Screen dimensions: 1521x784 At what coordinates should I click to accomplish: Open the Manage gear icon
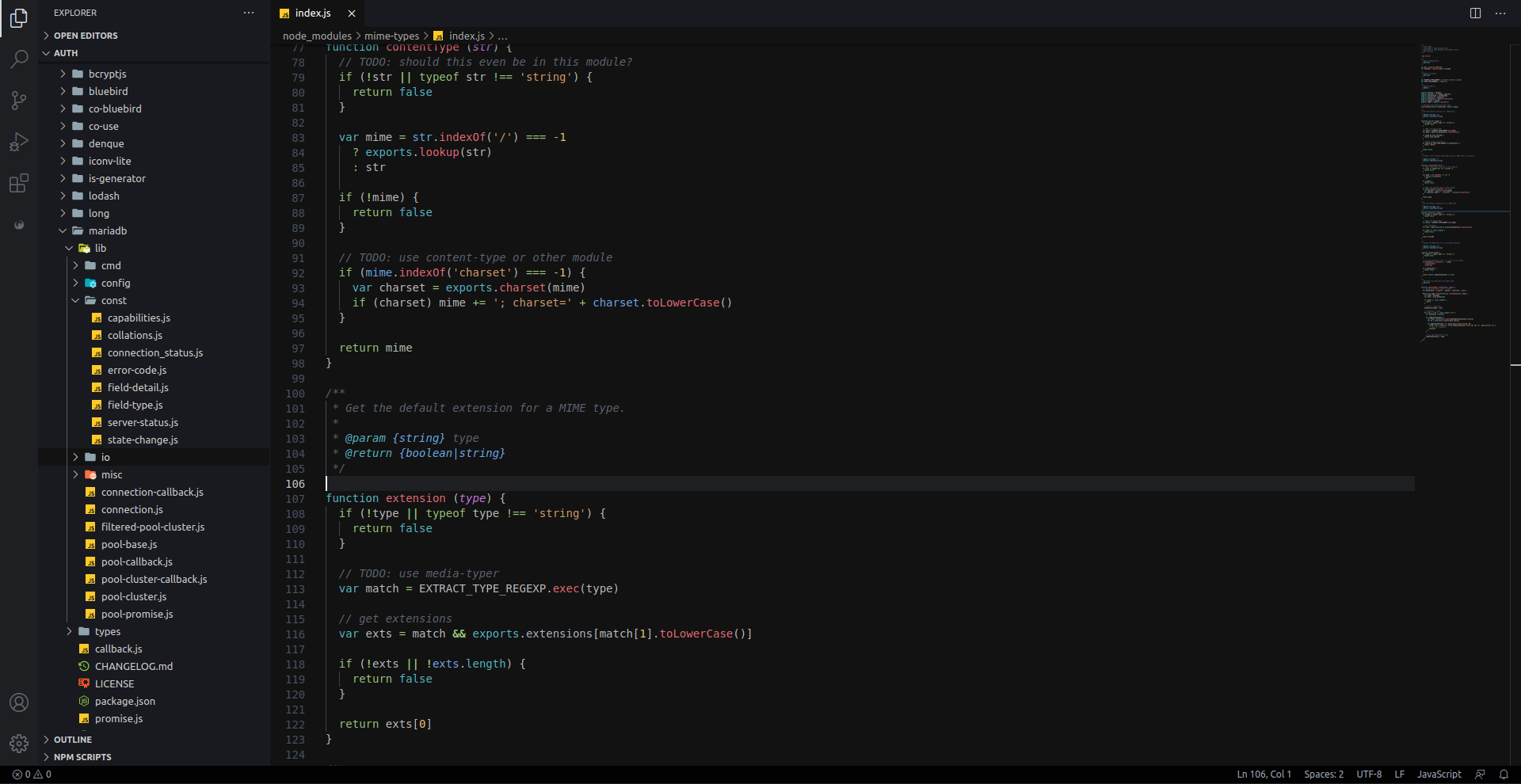coord(19,744)
